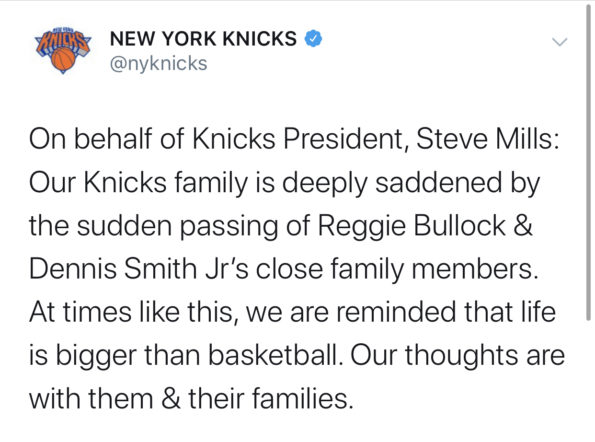Open the NEW YORK KNICKS profile name
Screen dimensions: 595x442
coord(203,39)
